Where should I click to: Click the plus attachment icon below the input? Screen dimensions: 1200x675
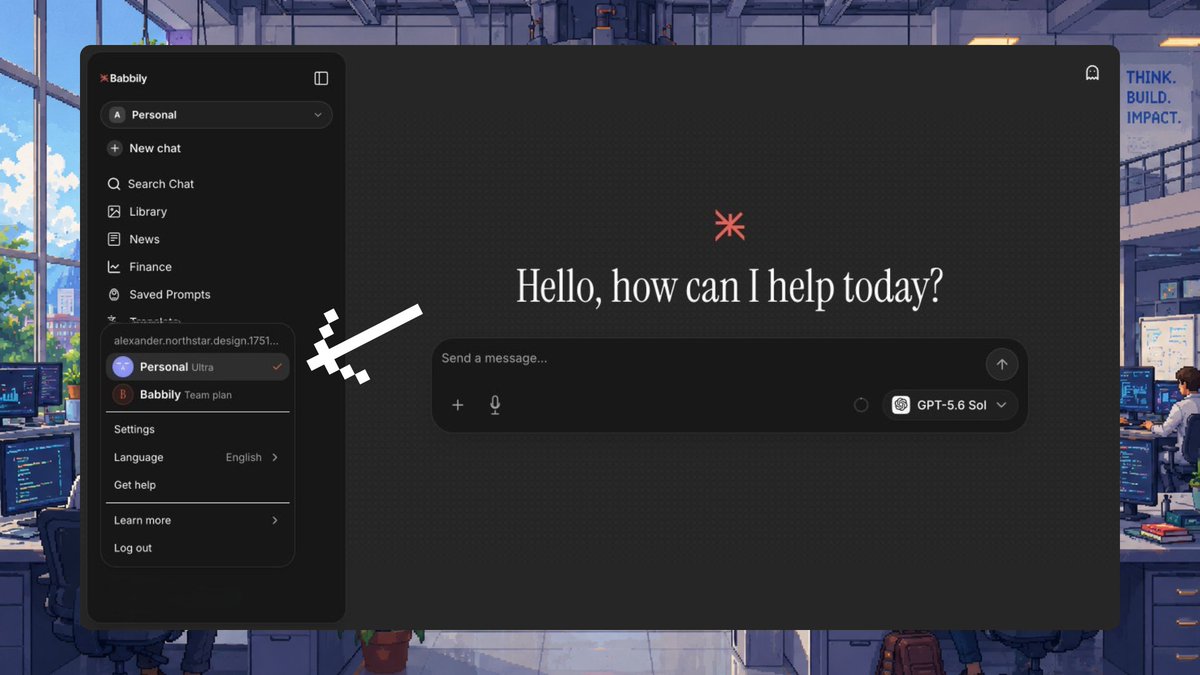458,405
